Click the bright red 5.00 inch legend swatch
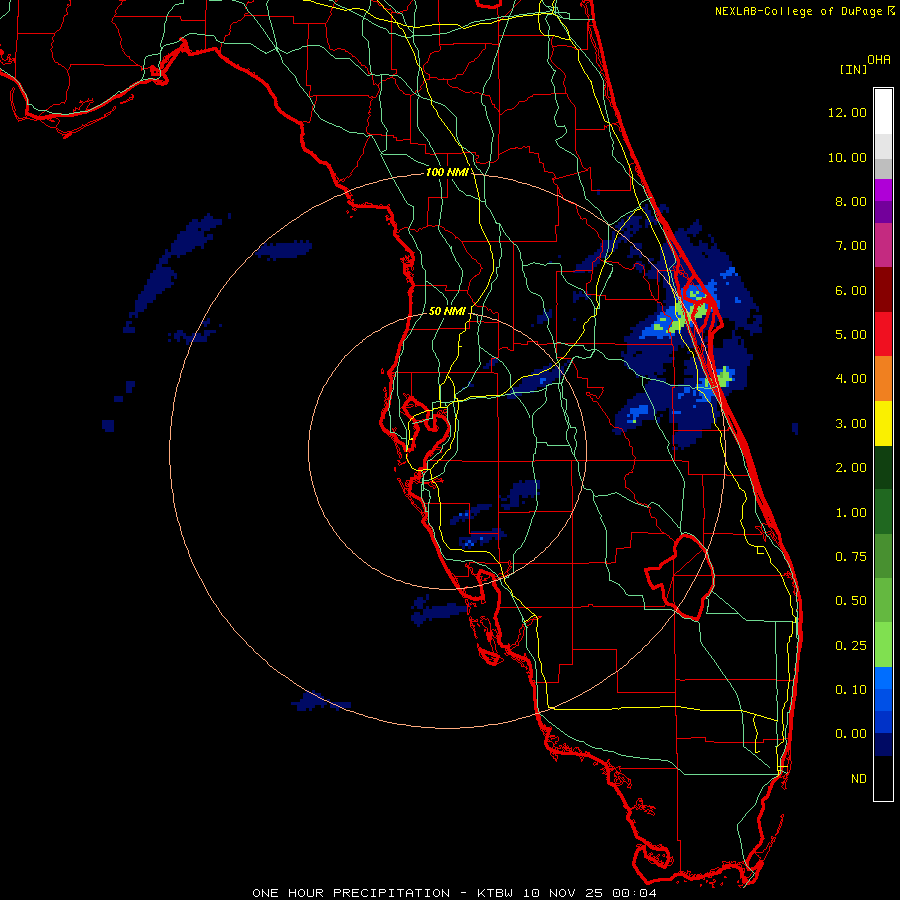This screenshot has height=900, width=900. [x=883, y=334]
